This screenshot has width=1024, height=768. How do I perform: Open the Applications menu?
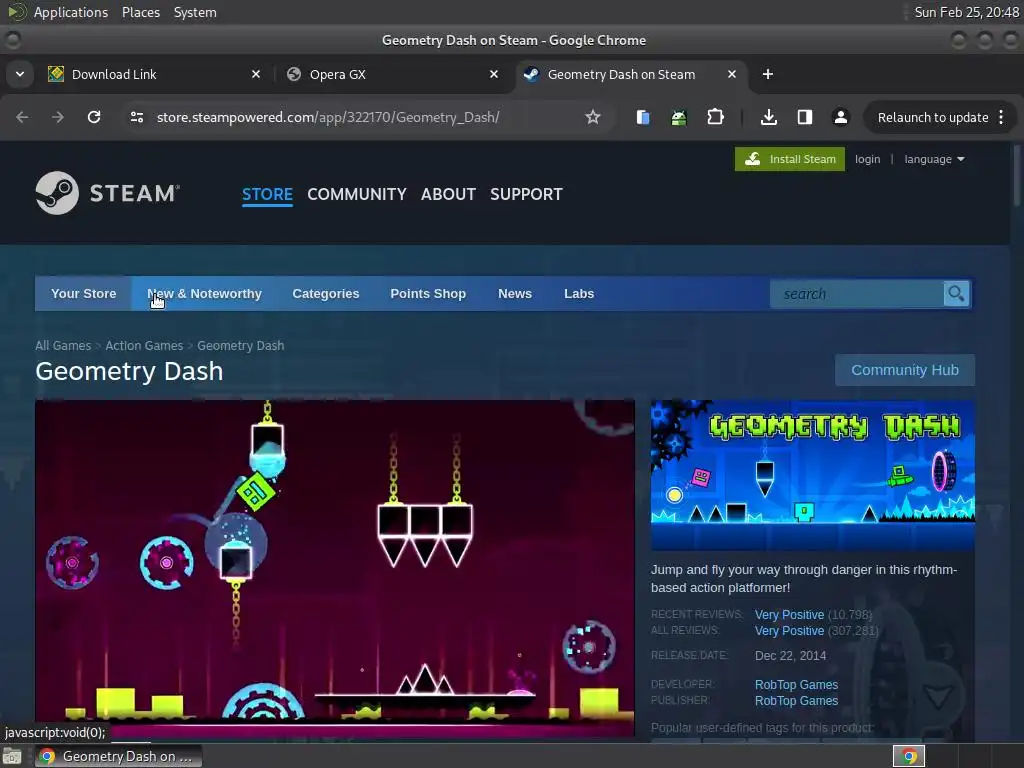71,12
